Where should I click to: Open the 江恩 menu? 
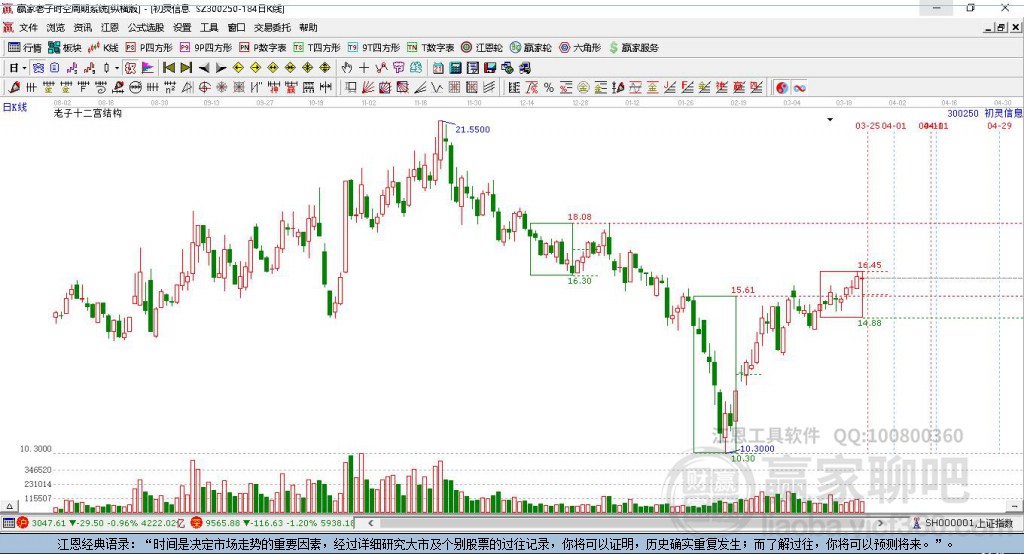109,28
